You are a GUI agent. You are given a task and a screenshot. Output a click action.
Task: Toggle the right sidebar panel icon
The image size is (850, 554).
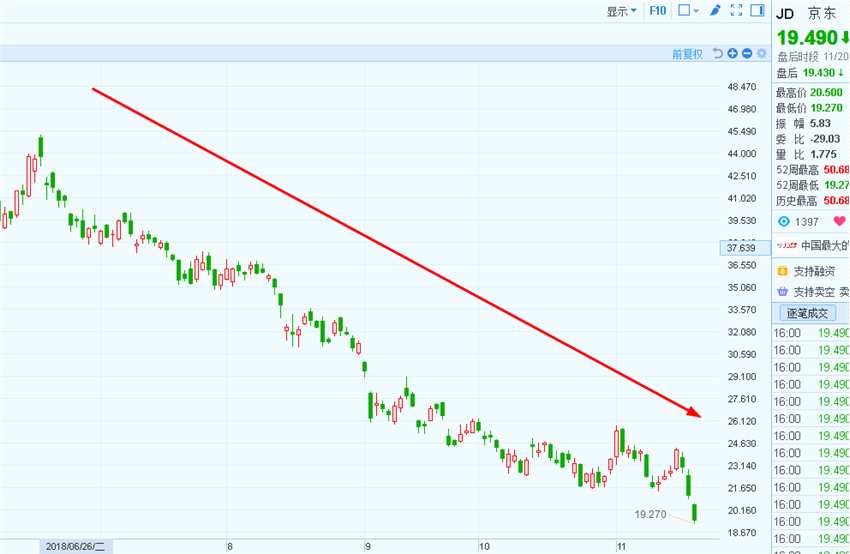pos(757,10)
